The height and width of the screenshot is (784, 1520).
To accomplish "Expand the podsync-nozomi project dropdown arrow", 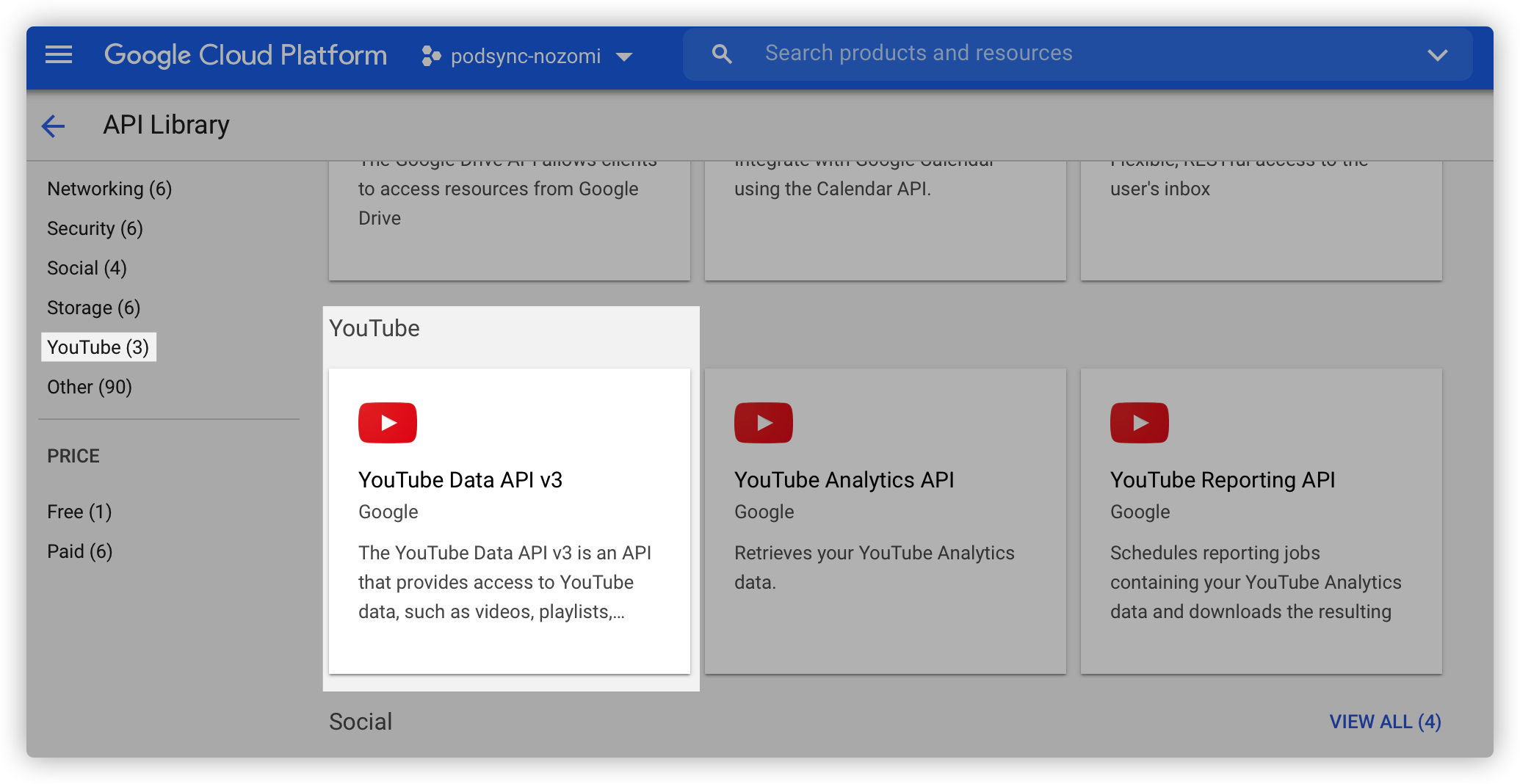I will (x=624, y=57).
